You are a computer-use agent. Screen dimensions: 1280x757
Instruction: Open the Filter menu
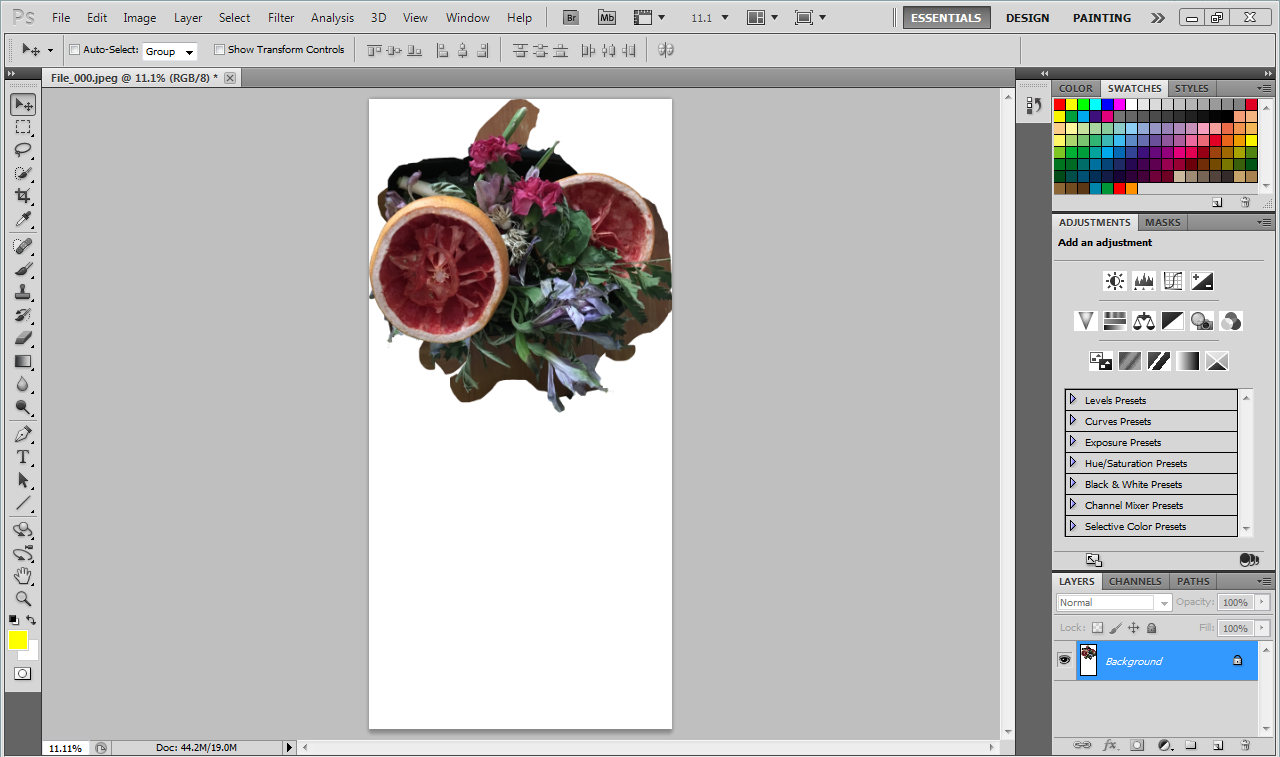point(281,18)
